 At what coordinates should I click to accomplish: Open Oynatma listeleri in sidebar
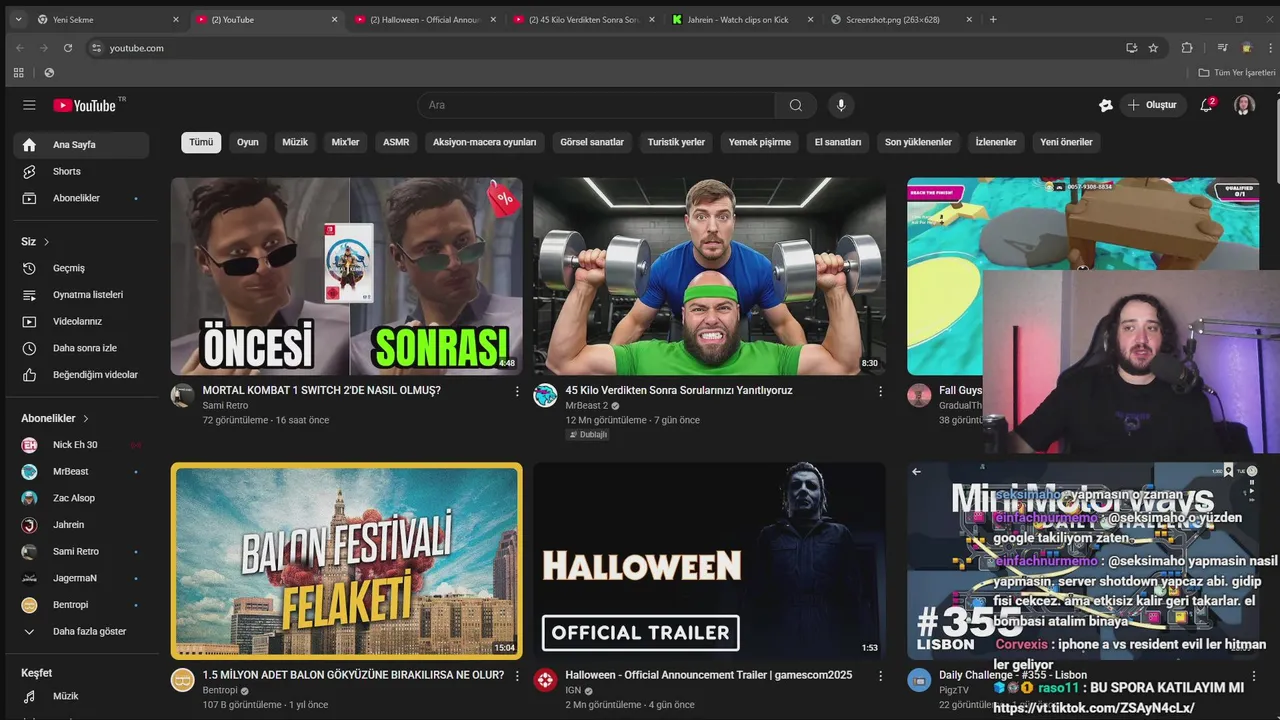[81, 295]
